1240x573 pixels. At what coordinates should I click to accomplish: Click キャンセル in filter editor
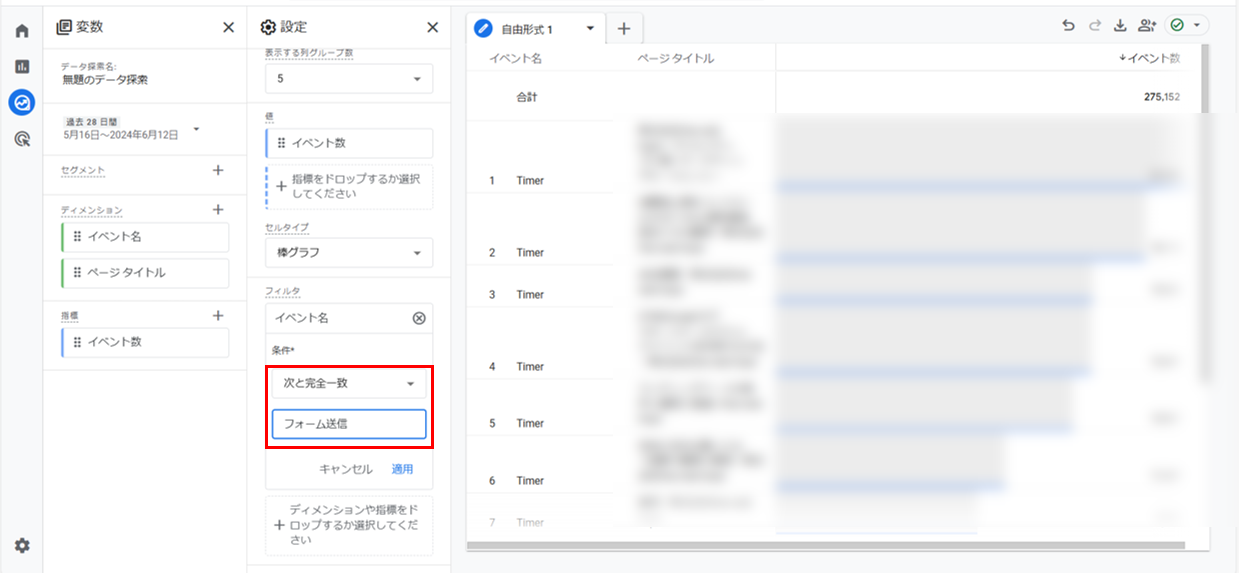click(x=346, y=469)
